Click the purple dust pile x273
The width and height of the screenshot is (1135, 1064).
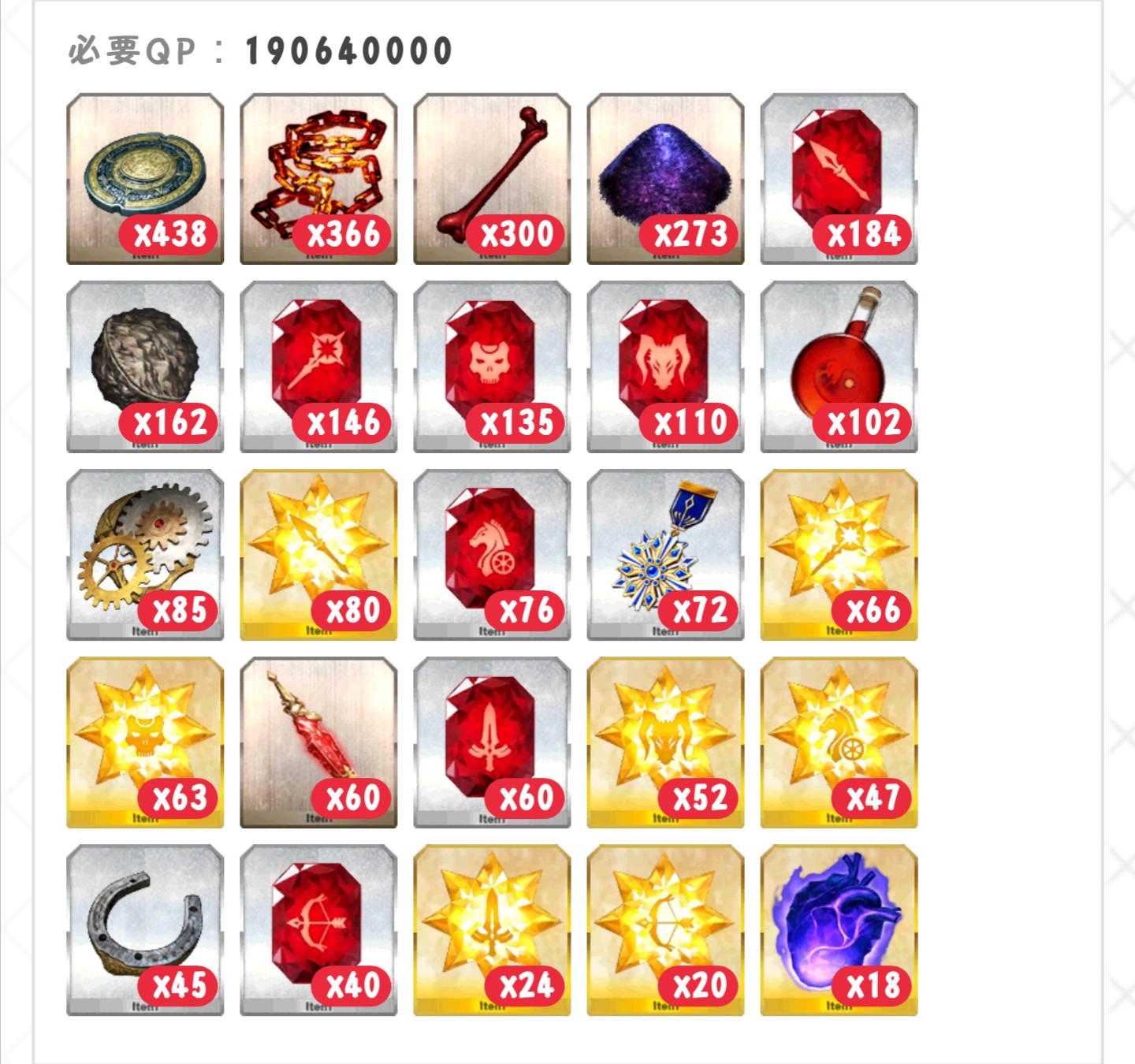pyautogui.click(x=665, y=179)
